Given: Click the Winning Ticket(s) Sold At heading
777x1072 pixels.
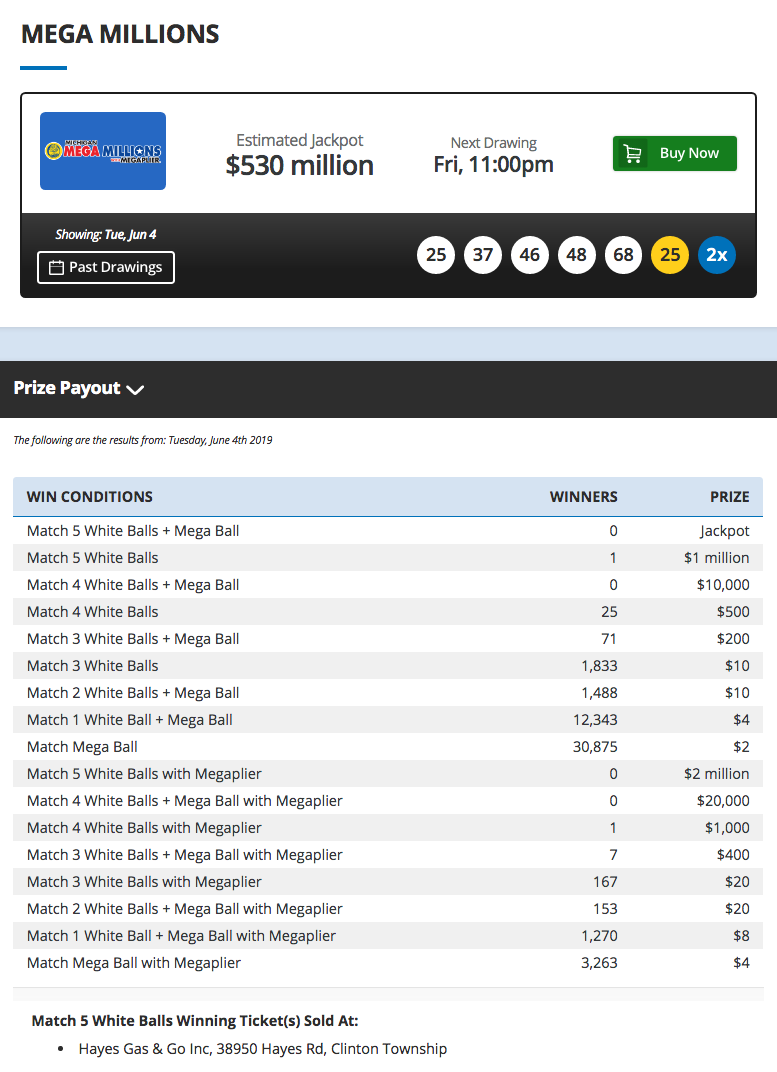Looking at the screenshot, I should [x=195, y=1021].
